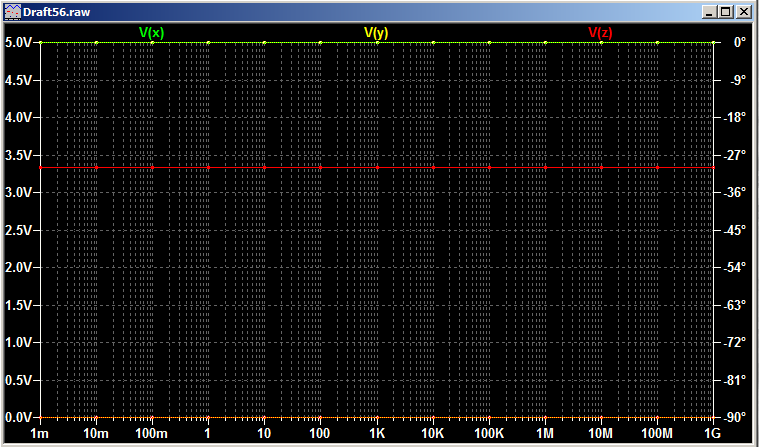759x447 pixels.
Task: Click the 10K frequency axis label
Action: (432, 433)
